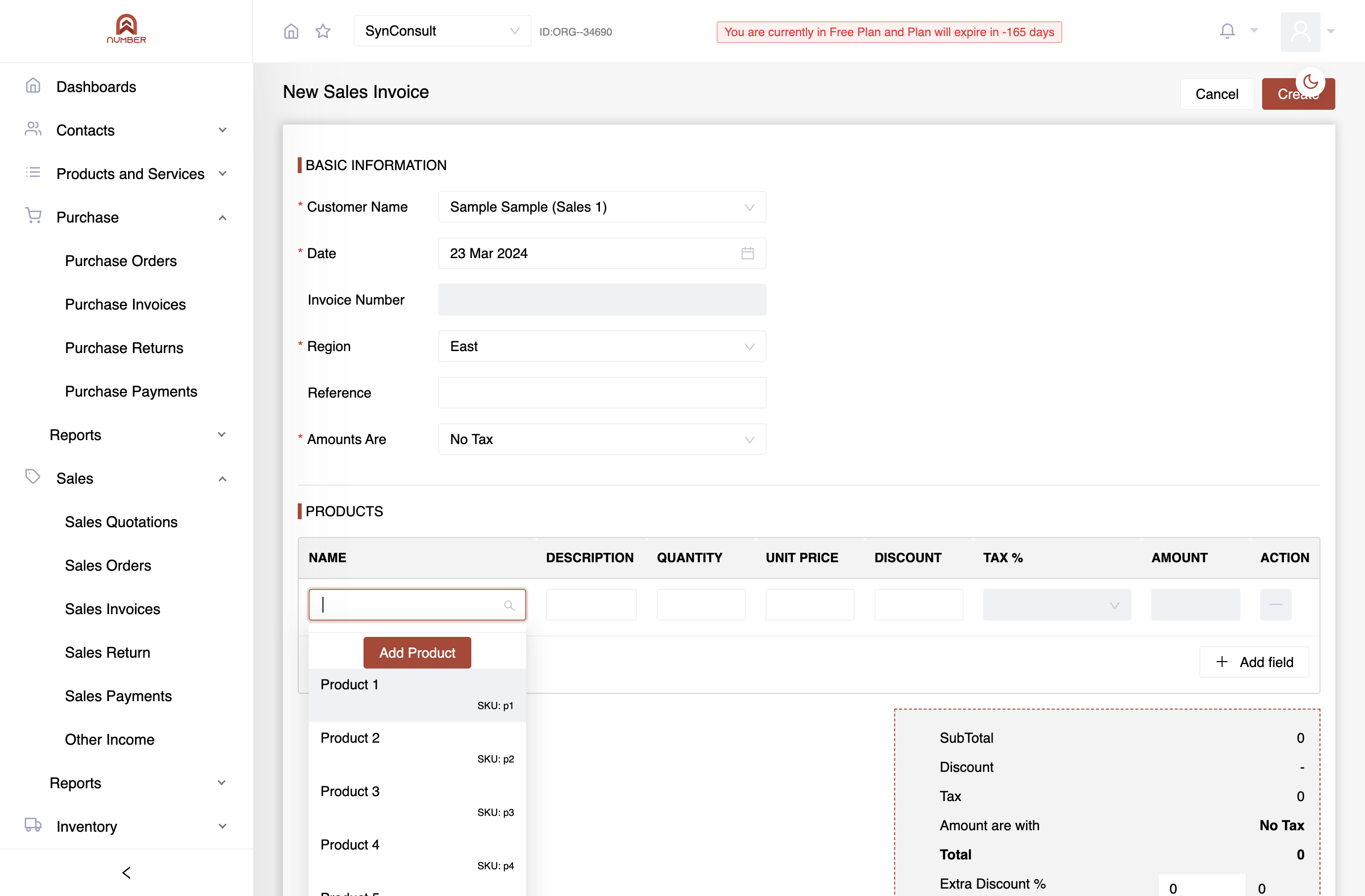This screenshot has height=896, width=1365.
Task: Click the Inventory truck icon
Action: coord(33,825)
